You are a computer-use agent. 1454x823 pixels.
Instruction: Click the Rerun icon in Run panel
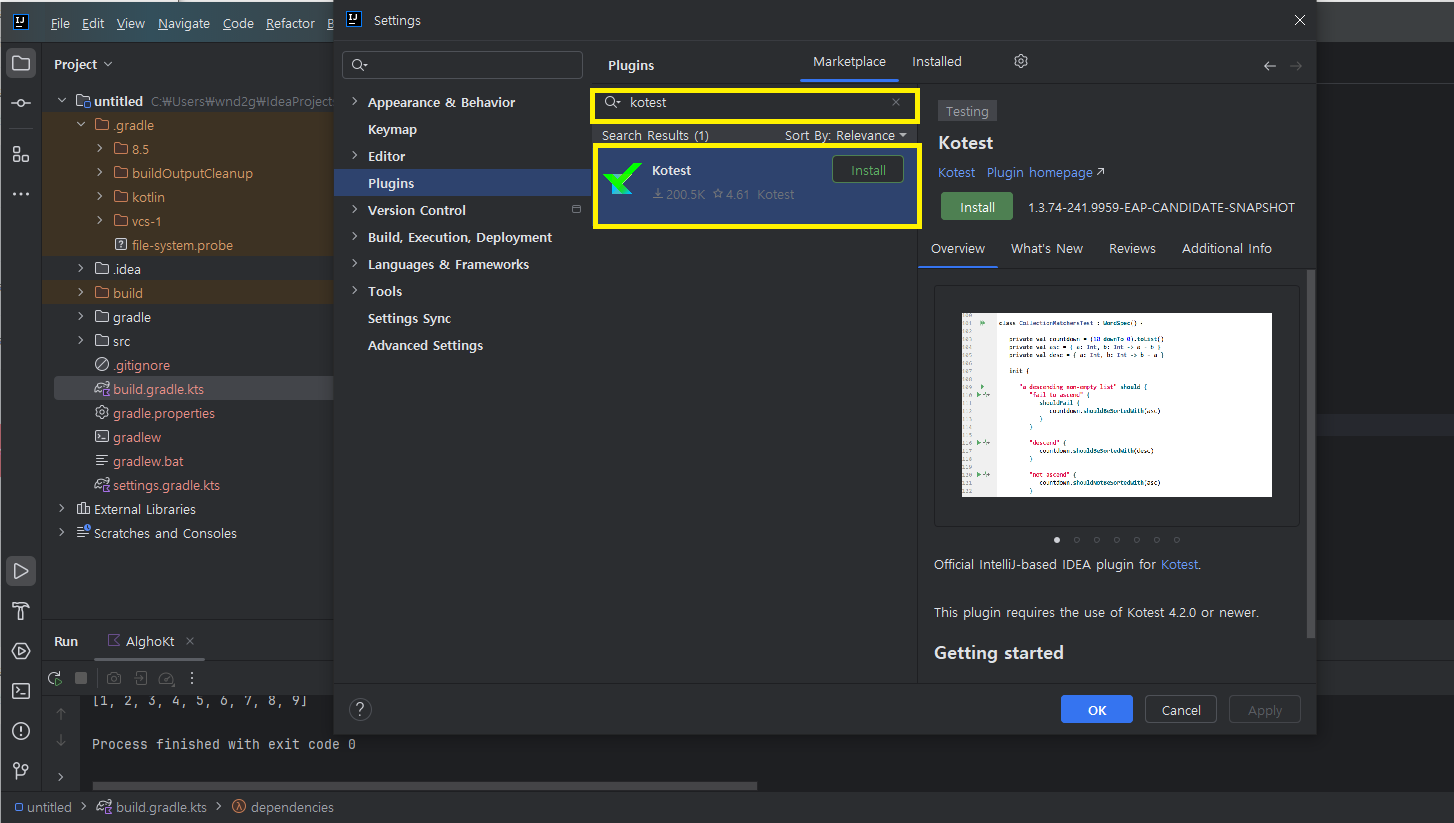coord(55,678)
